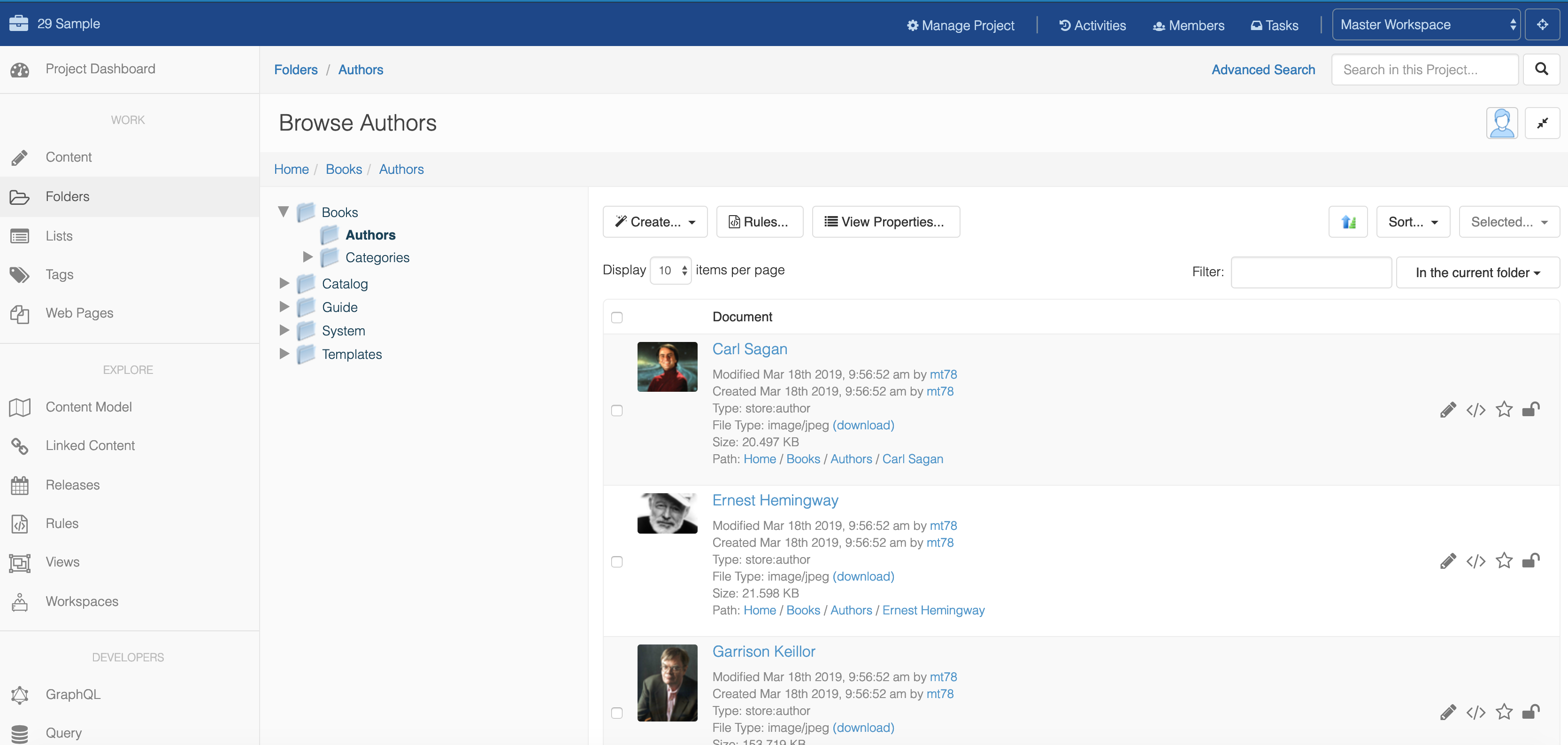This screenshot has height=745, width=1568.
Task: Expand the Catalog tree node
Action: (x=284, y=283)
